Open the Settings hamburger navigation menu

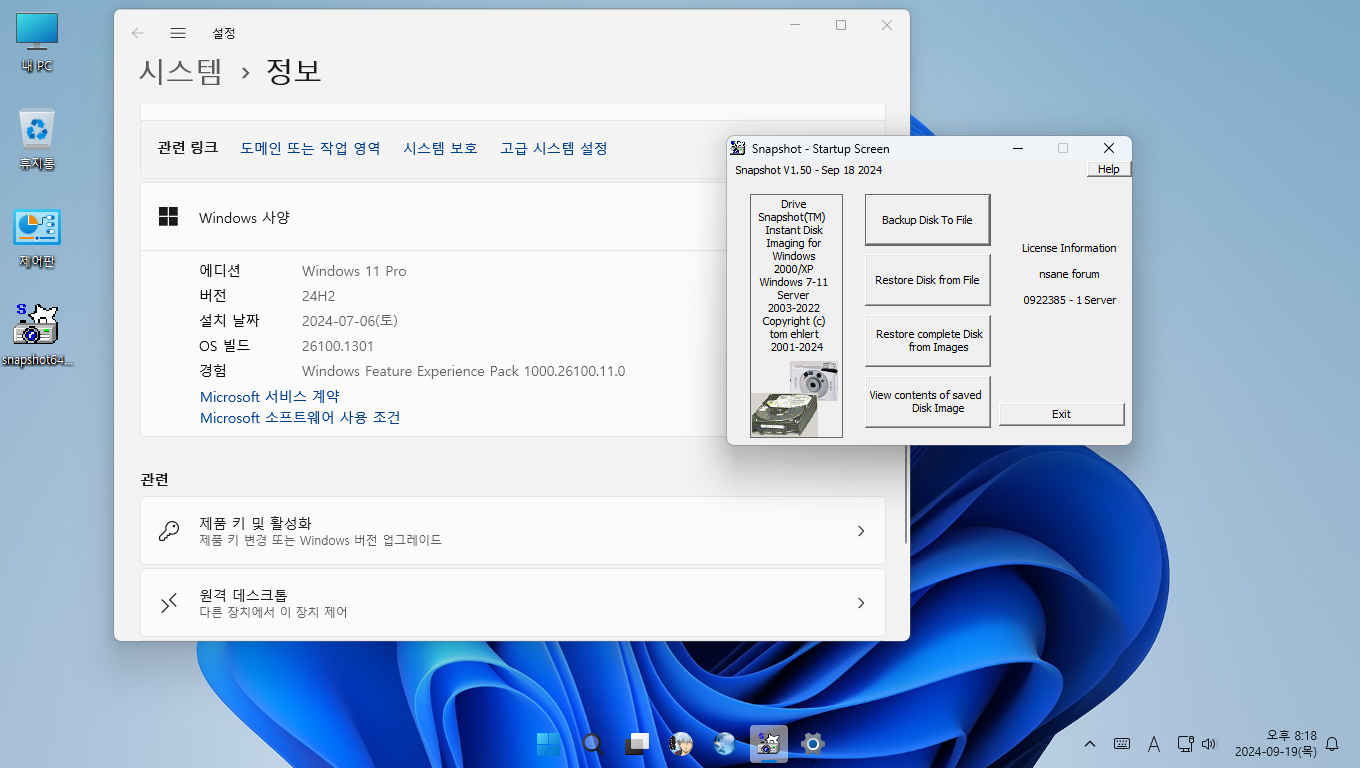pyautogui.click(x=178, y=33)
